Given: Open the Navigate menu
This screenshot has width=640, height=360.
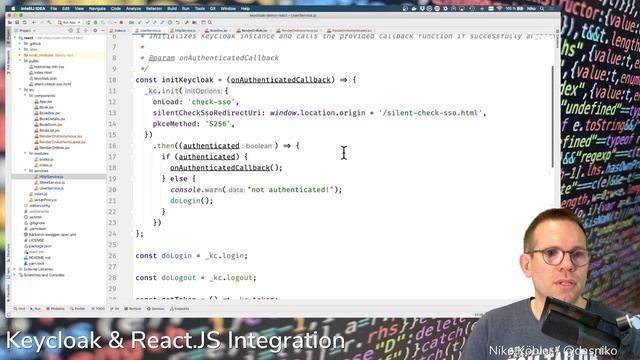Looking at the screenshot, I should coord(97,8).
